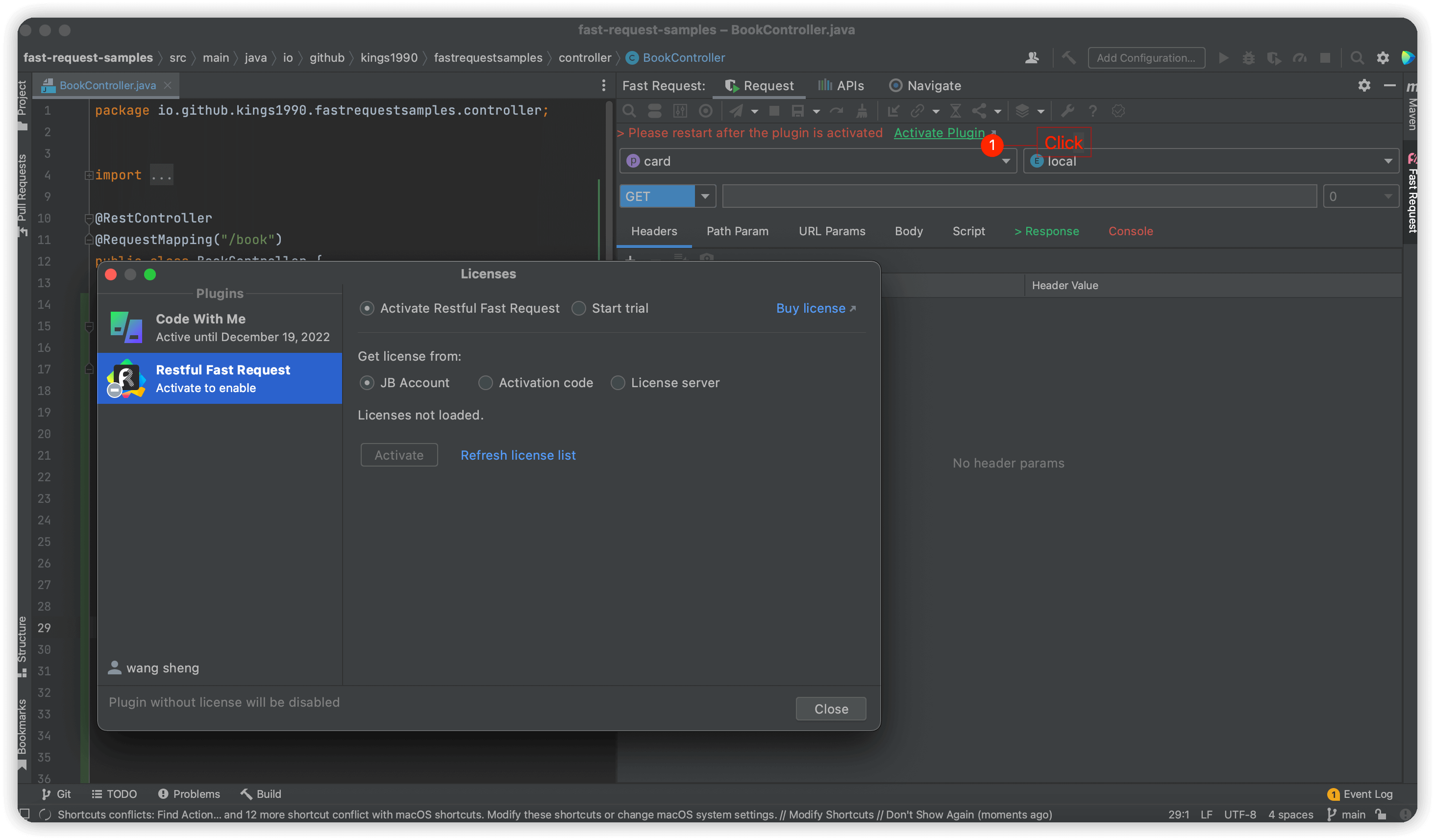This screenshot has height=840, width=1435.
Task: Click the send request paper plane icon
Action: pyautogui.click(x=736, y=111)
